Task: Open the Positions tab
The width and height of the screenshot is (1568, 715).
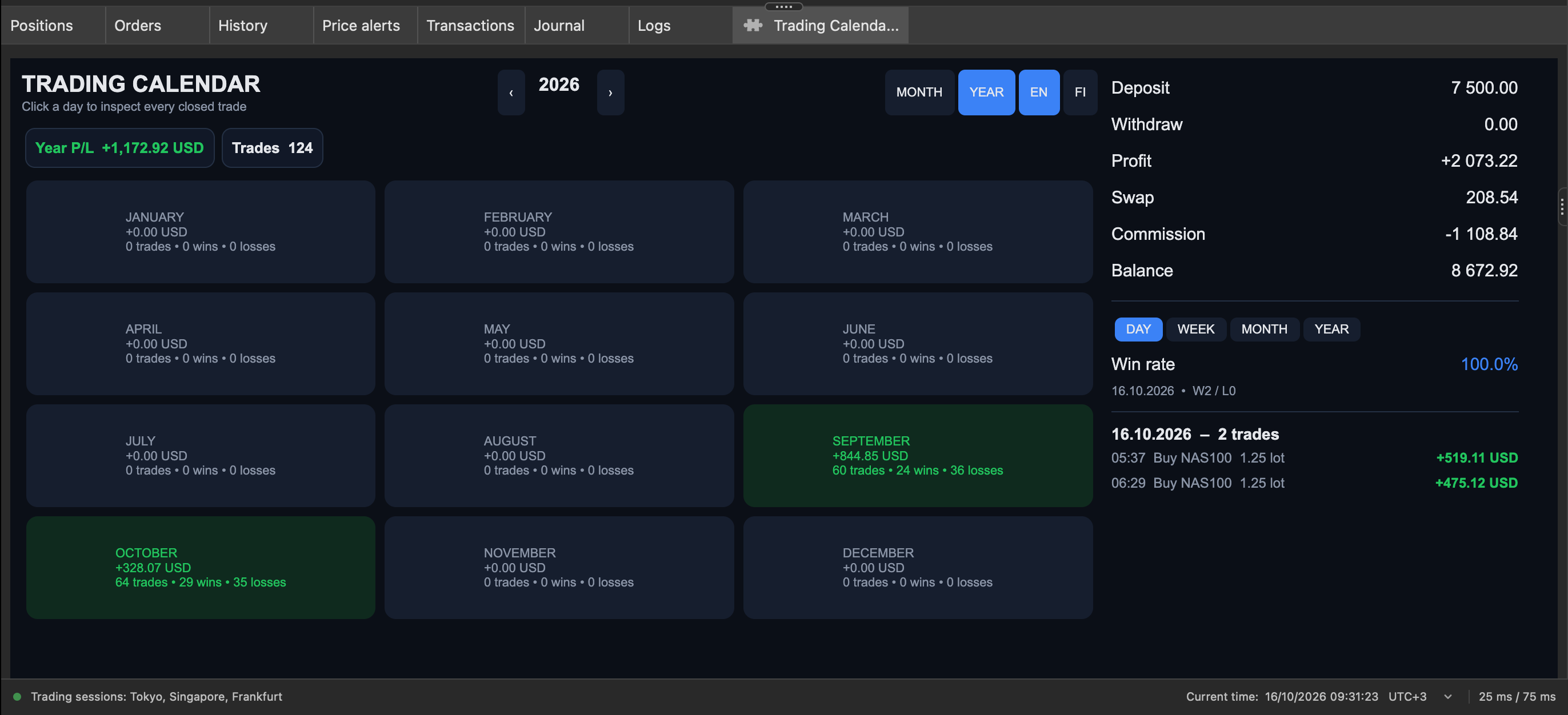Action: (x=53, y=26)
